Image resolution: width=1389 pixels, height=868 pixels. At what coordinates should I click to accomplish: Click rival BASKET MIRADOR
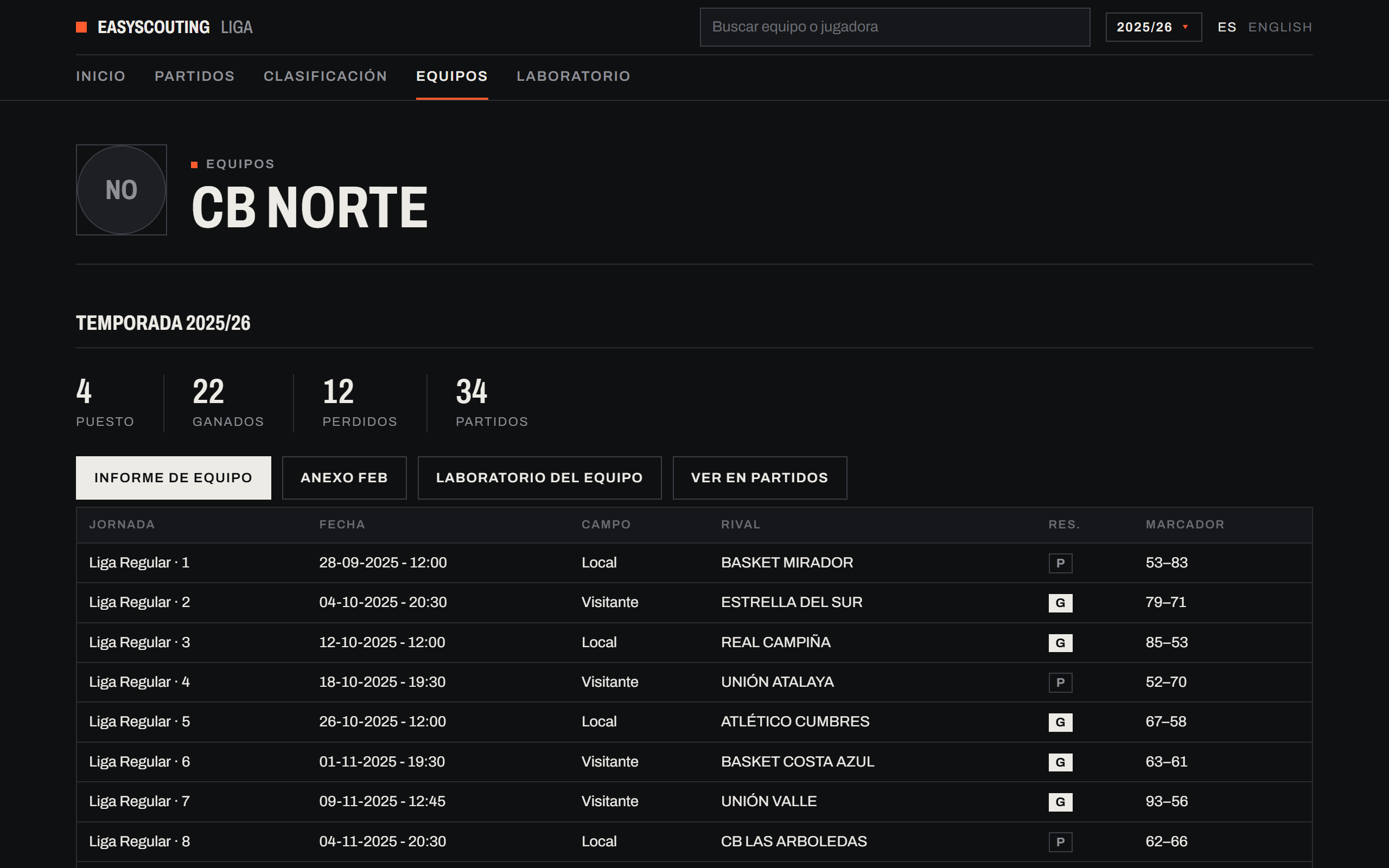pos(787,563)
